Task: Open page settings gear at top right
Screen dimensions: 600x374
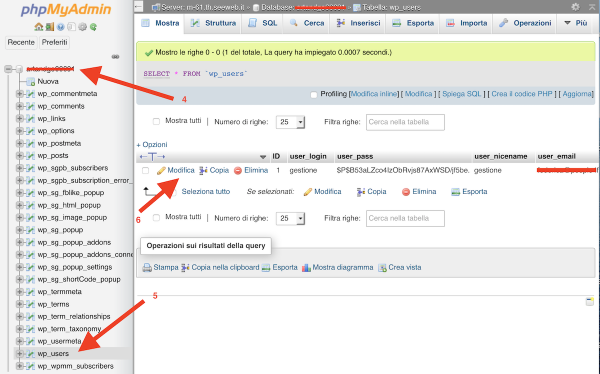Action: (575, 7)
